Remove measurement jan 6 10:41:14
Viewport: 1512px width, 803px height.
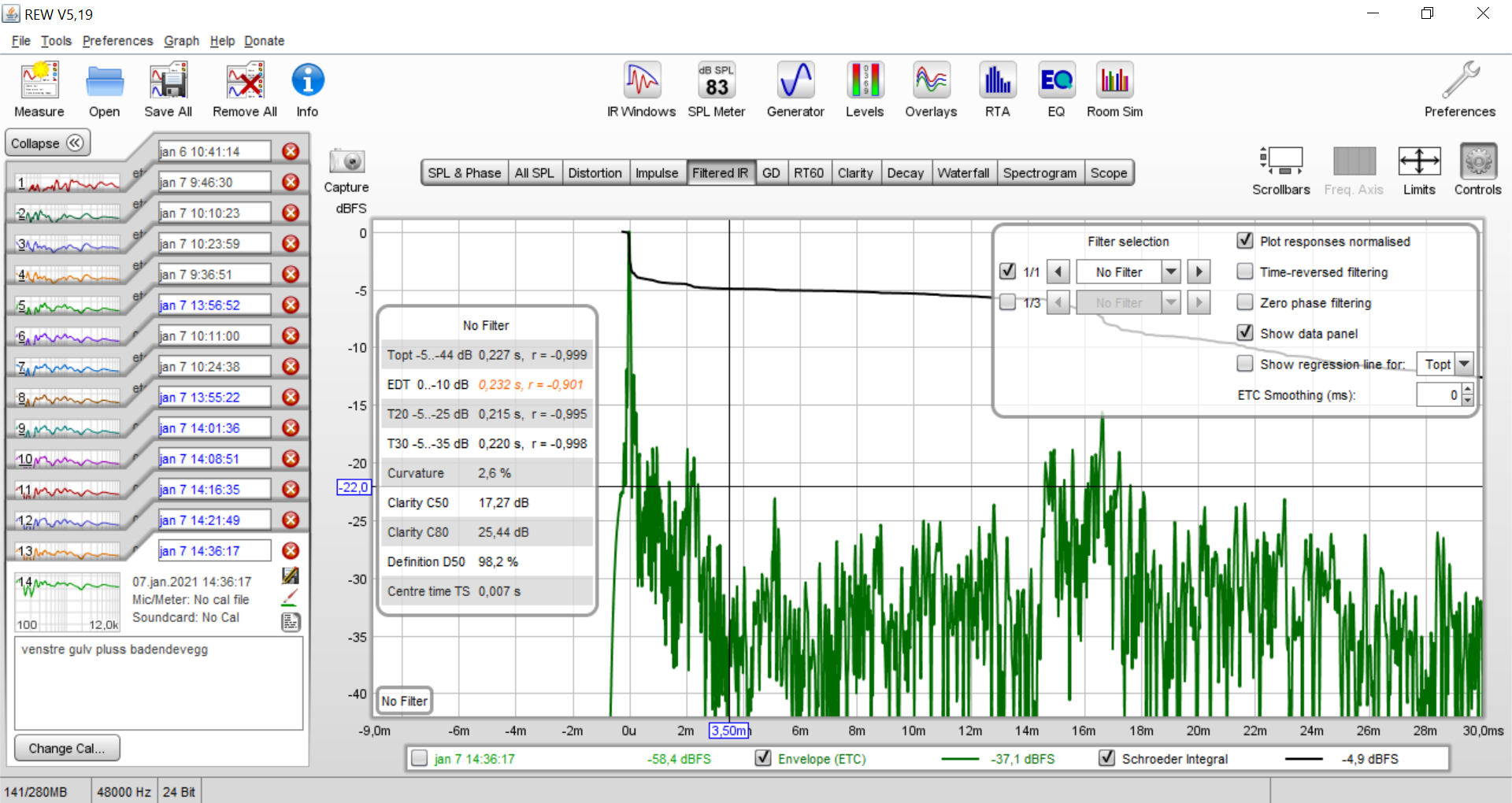click(291, 151)
